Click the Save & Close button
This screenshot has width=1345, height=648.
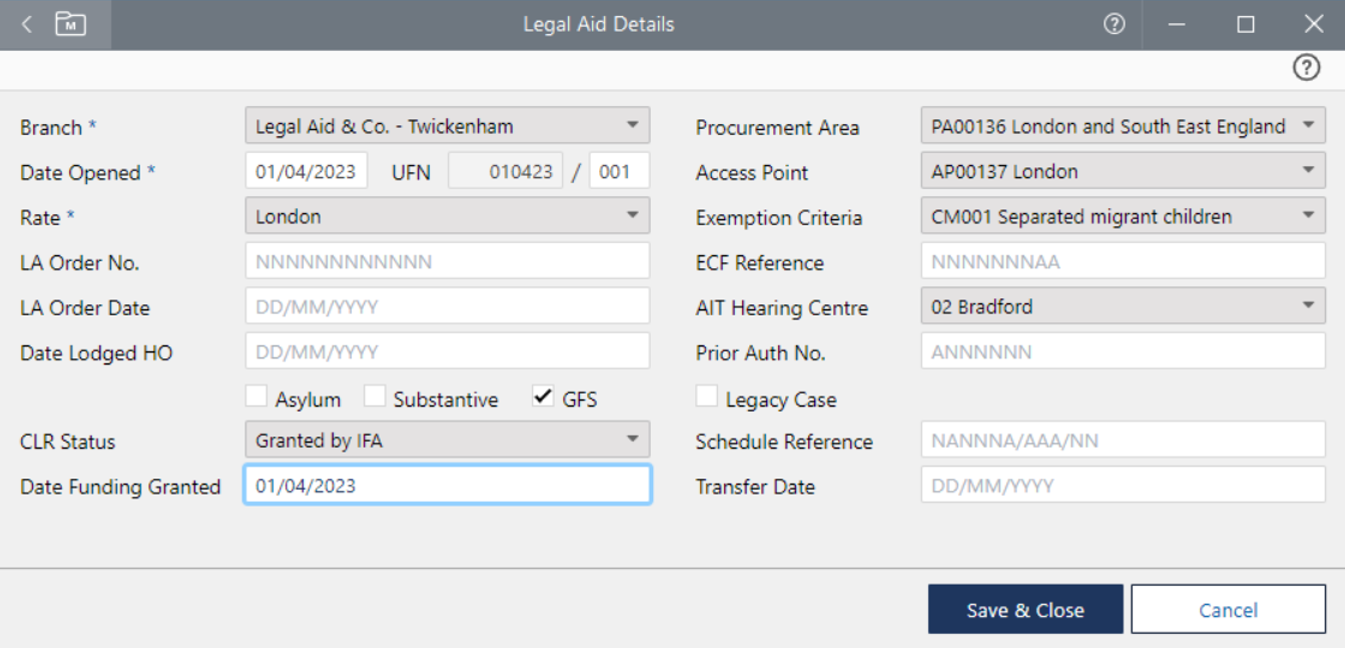(x=1025, y=610)
